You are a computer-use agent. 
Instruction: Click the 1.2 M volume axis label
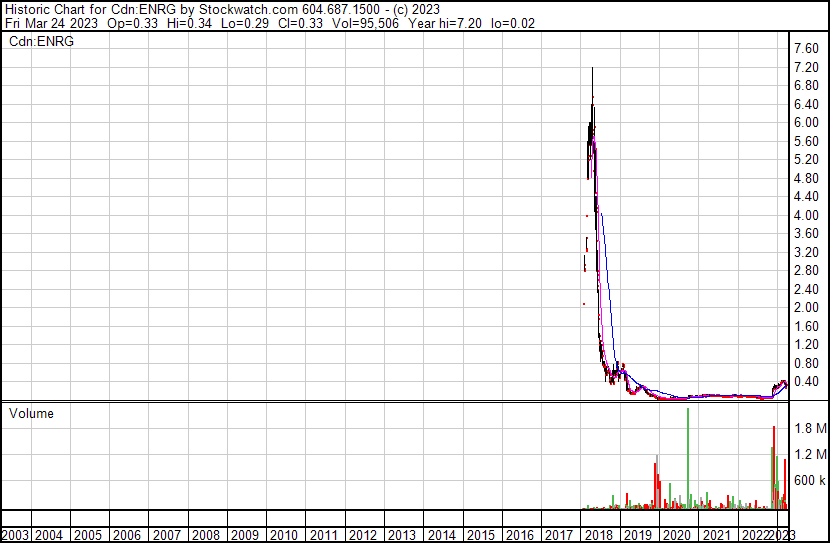click(x=809, y=455)
